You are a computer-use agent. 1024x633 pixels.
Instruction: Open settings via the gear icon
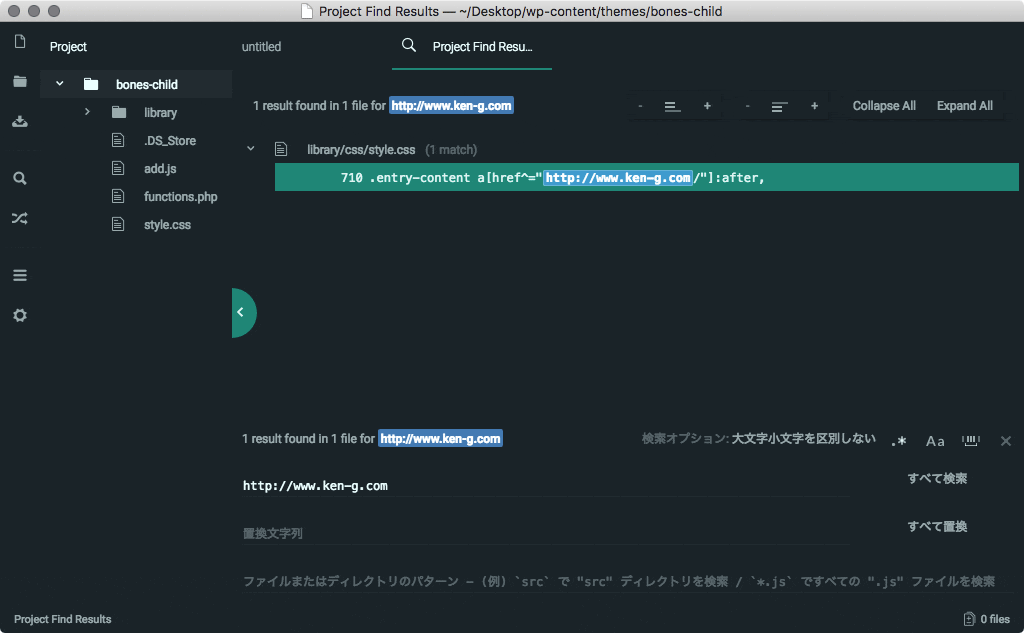(19, 315)
